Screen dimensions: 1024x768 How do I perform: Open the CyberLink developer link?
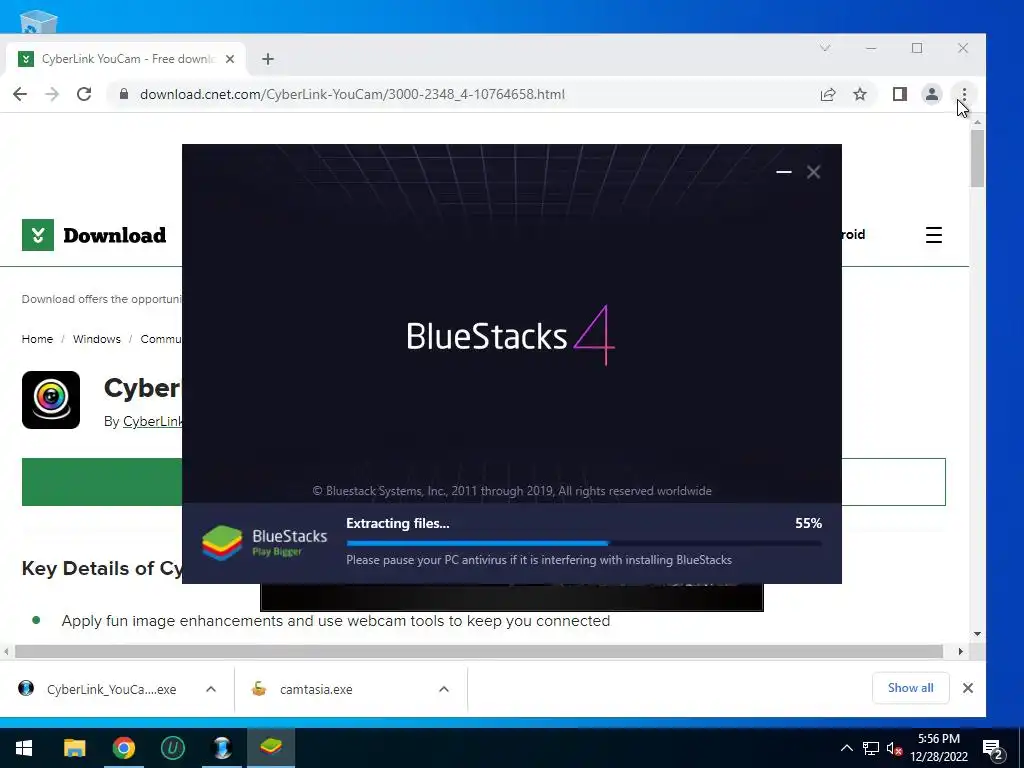(x=153, y=421)
